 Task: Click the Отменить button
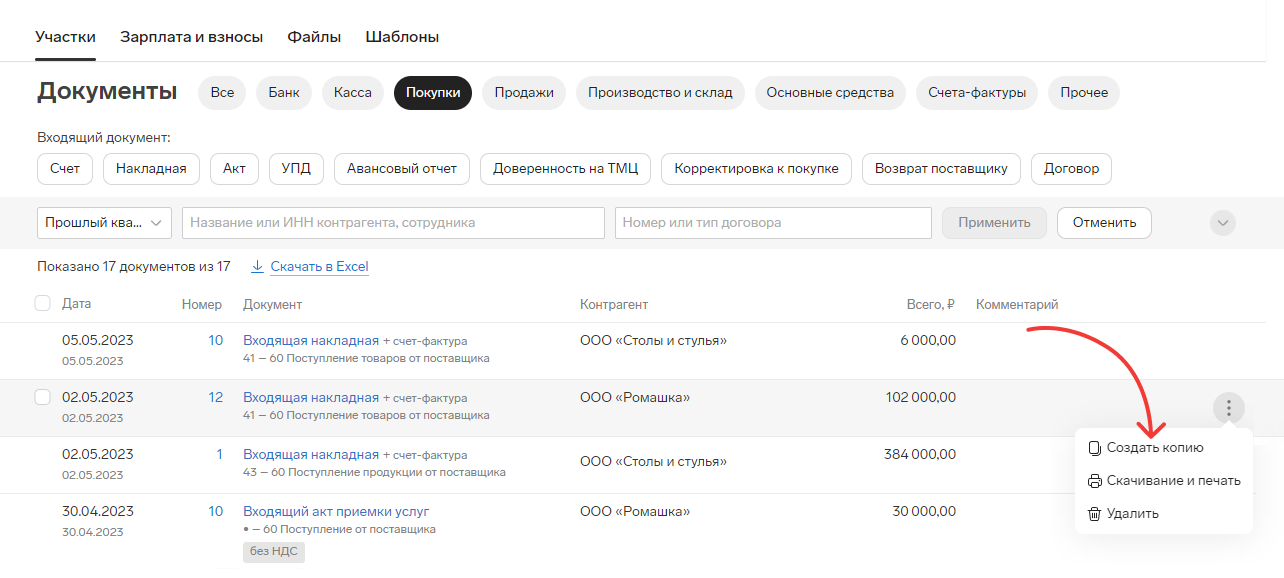click(1104, 223)
